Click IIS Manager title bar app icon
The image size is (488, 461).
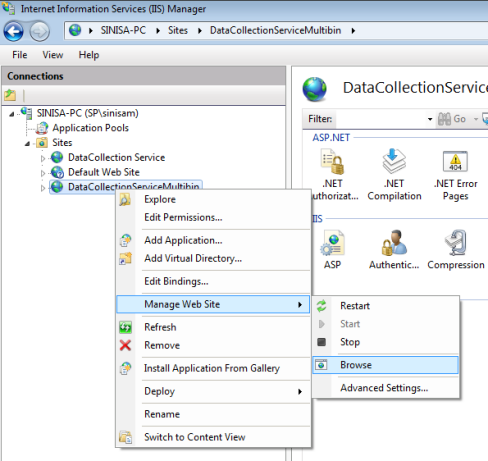coord(8,8)
